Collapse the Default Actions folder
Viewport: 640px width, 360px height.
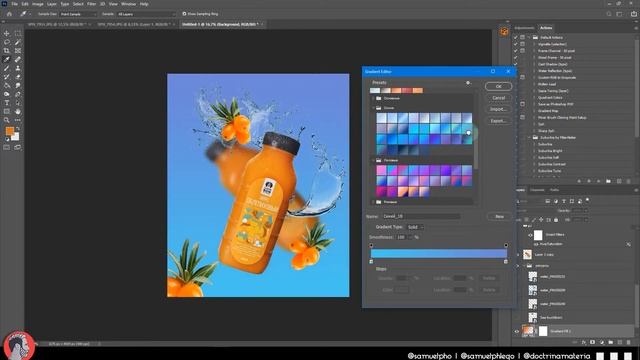tap(529, 37)
